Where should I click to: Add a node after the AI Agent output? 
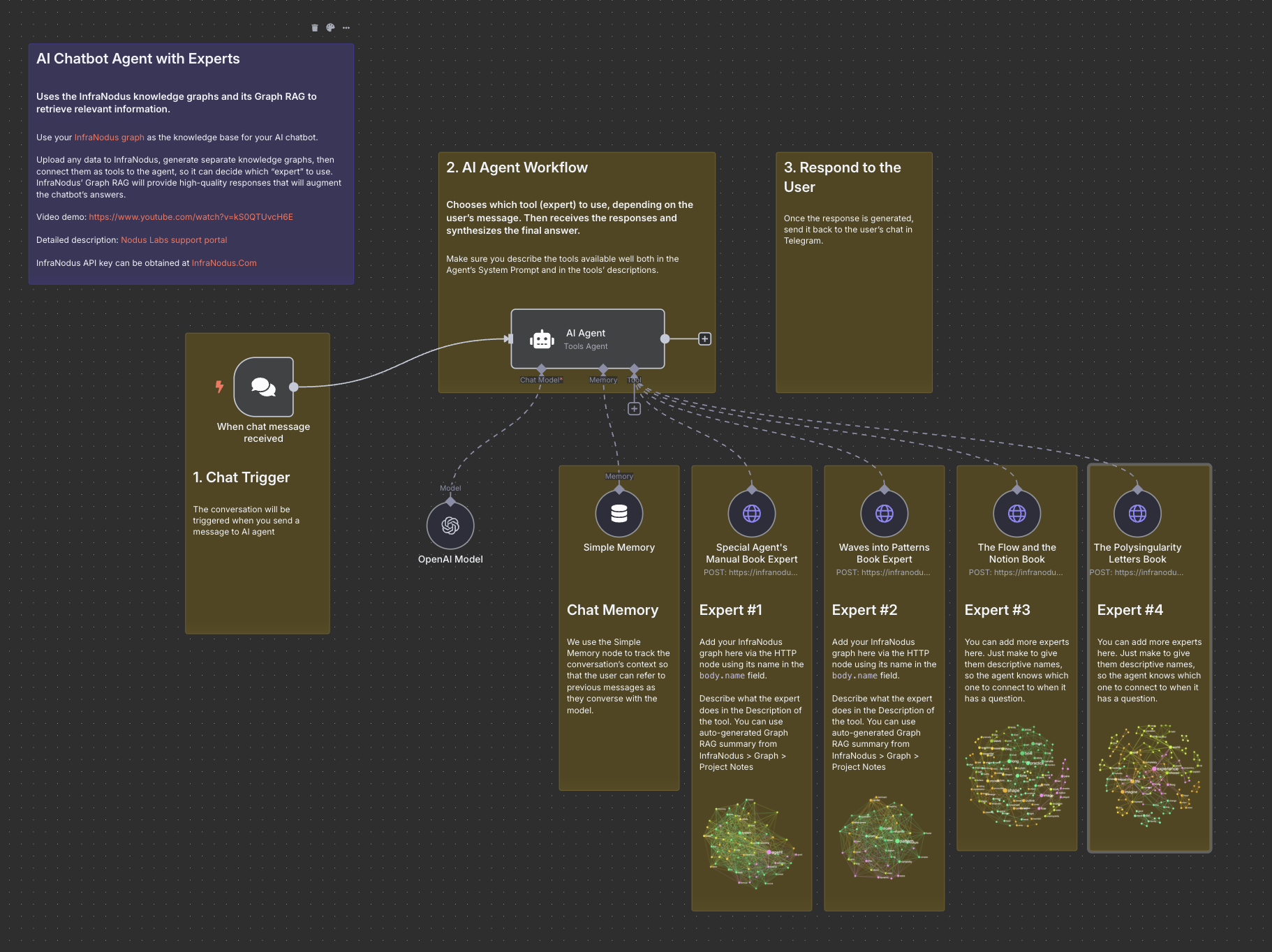click(x=705, y=339)
